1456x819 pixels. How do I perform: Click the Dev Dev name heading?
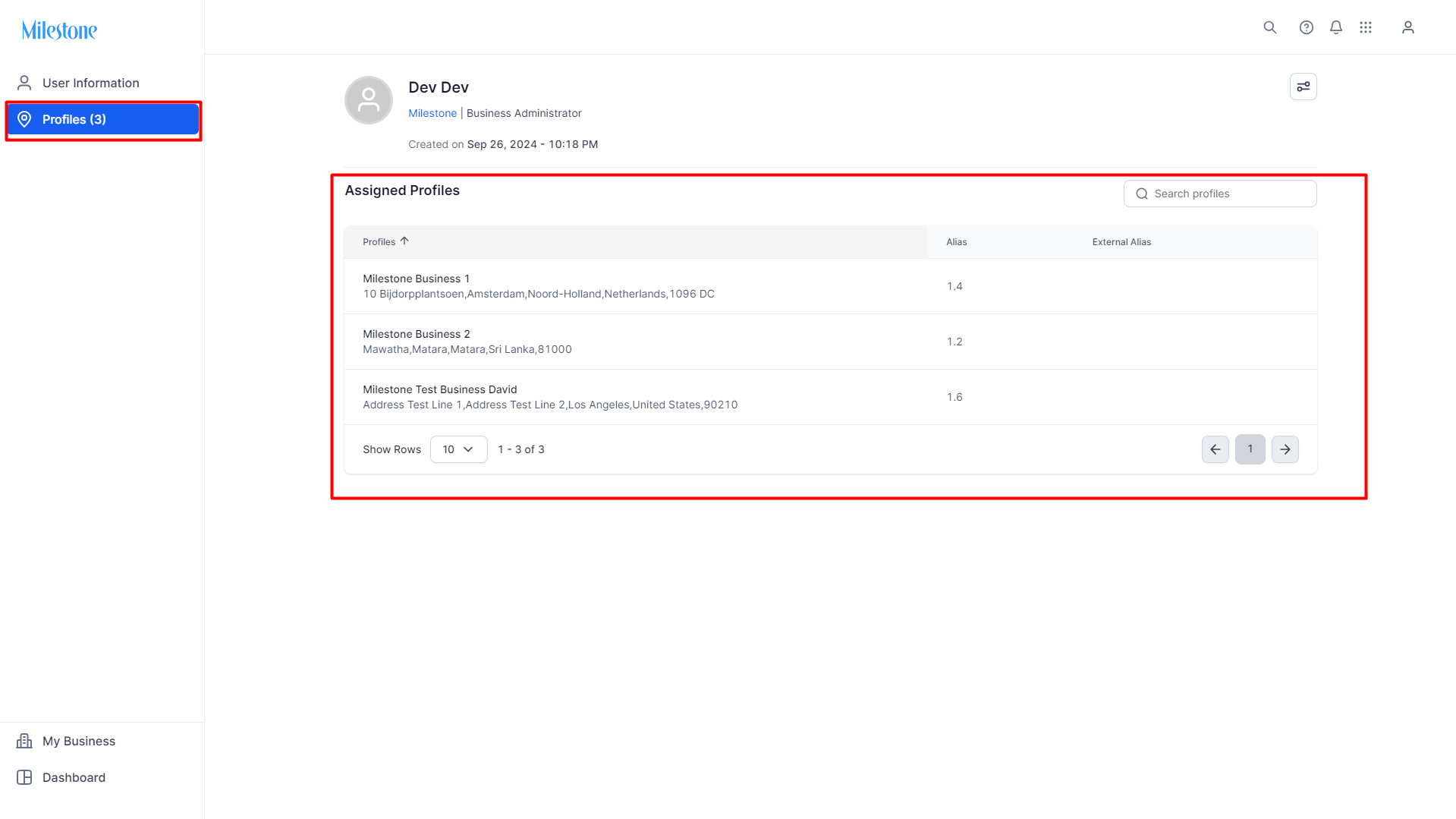(439, 87)
